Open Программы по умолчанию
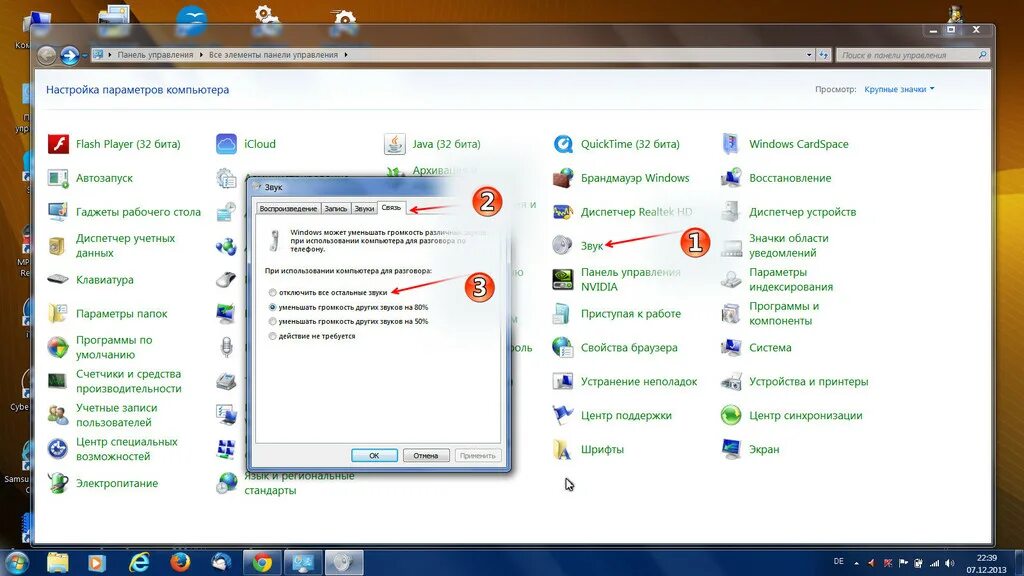1024x576 pixels. pyautogui.click(x=101, y=347)
